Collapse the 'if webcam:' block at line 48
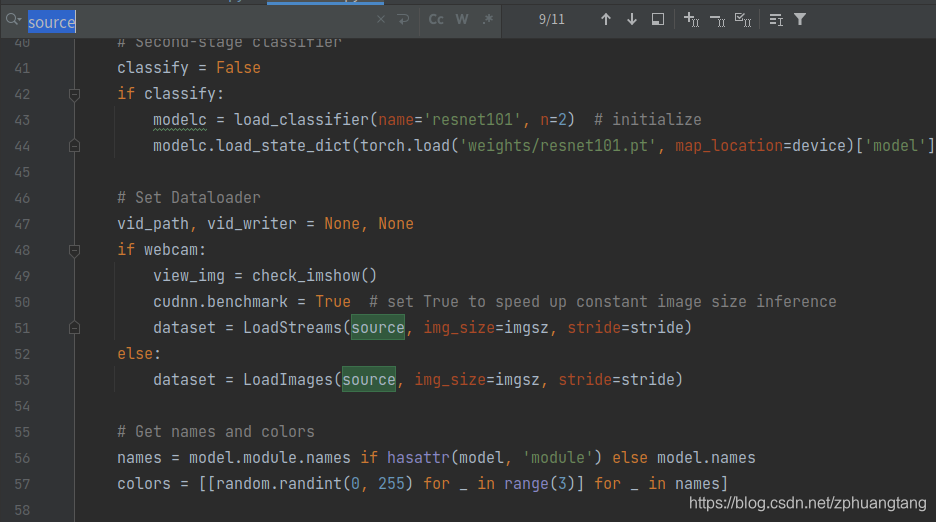 pyautogui.click(x=74, y=250)
